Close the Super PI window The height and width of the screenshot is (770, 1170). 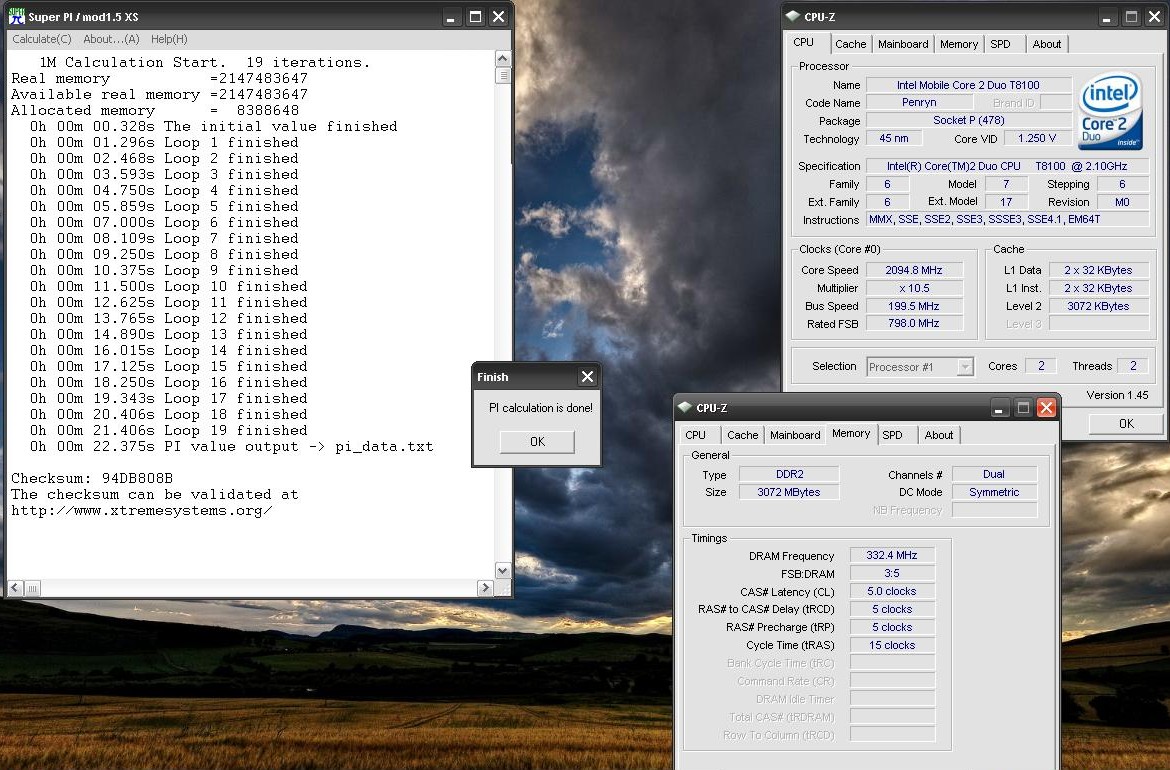click(498, 16)
